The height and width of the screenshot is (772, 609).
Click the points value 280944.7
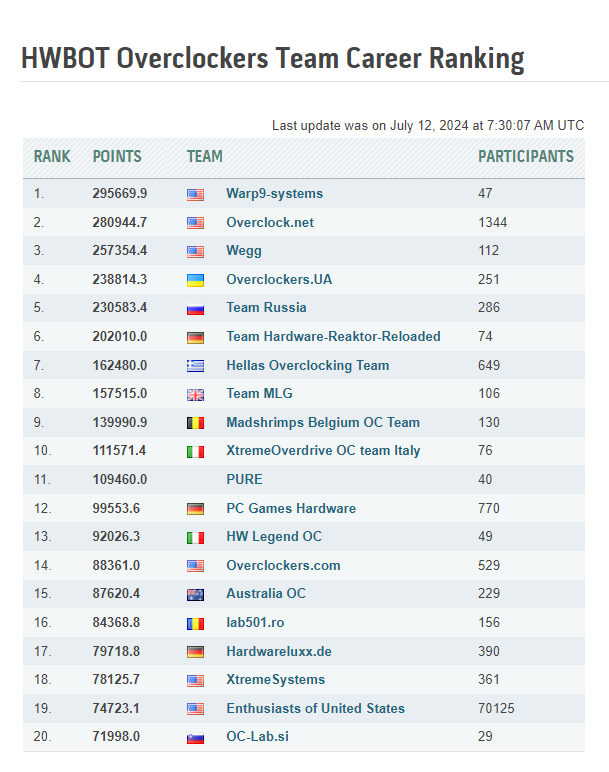[120, 223]
